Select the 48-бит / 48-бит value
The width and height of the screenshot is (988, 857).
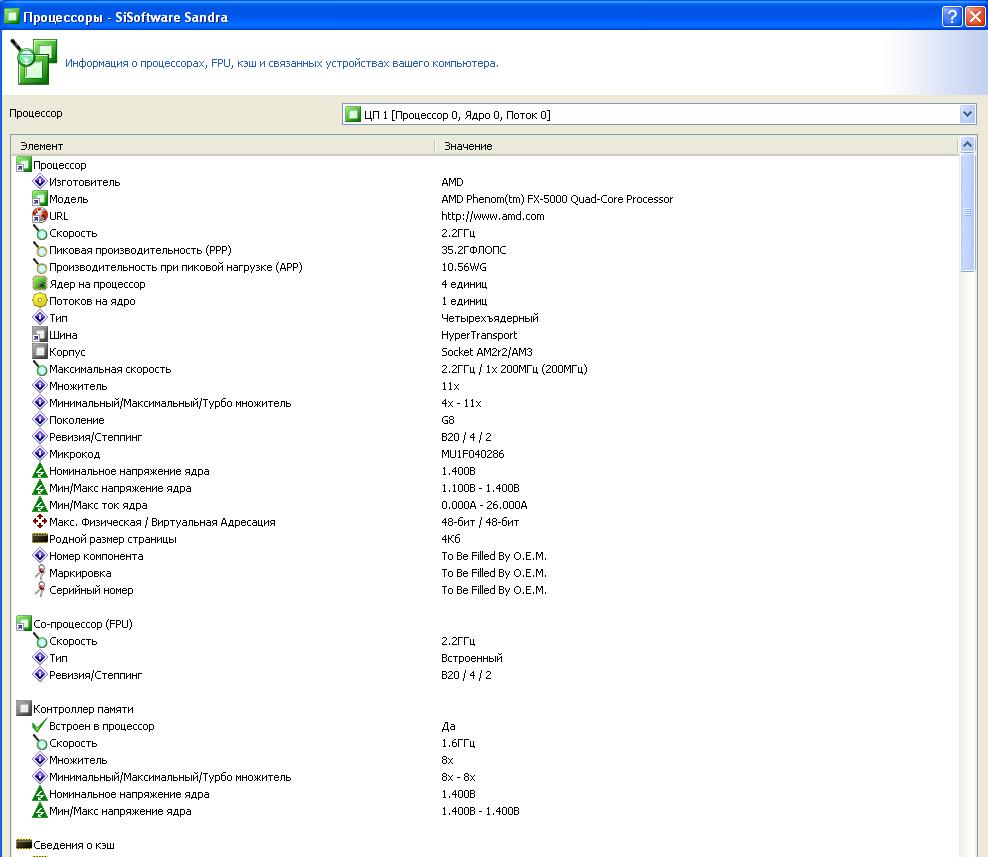[480, 522]
